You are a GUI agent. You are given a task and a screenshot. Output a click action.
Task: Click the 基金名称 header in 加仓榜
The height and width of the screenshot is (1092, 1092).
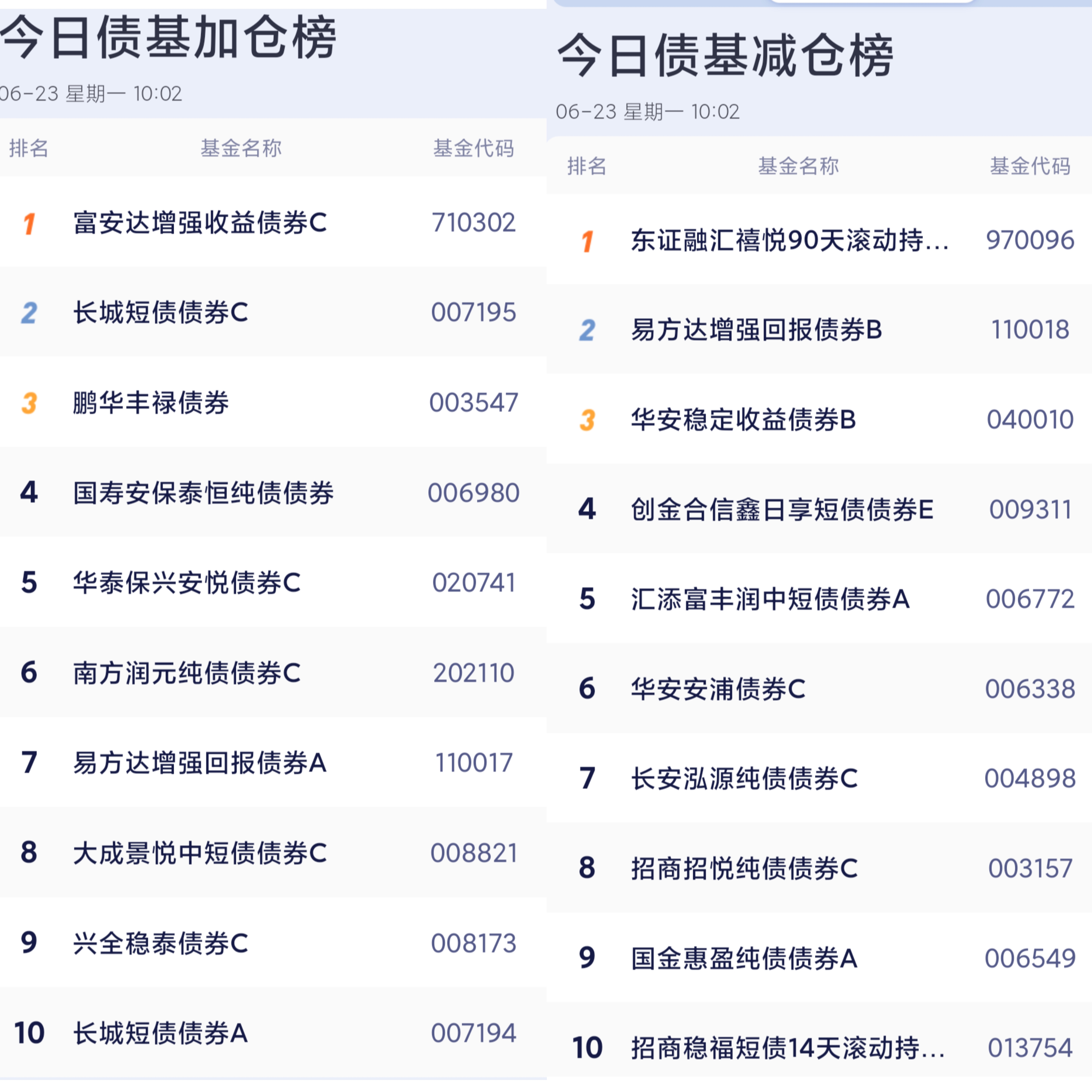click(241, 148)
